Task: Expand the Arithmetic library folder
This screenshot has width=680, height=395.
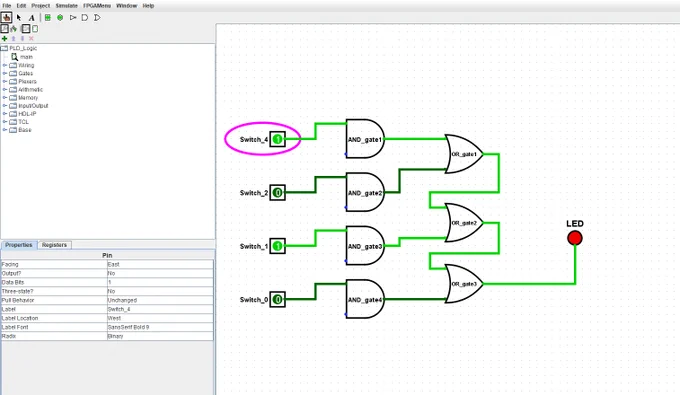Action: click(5, 89)
